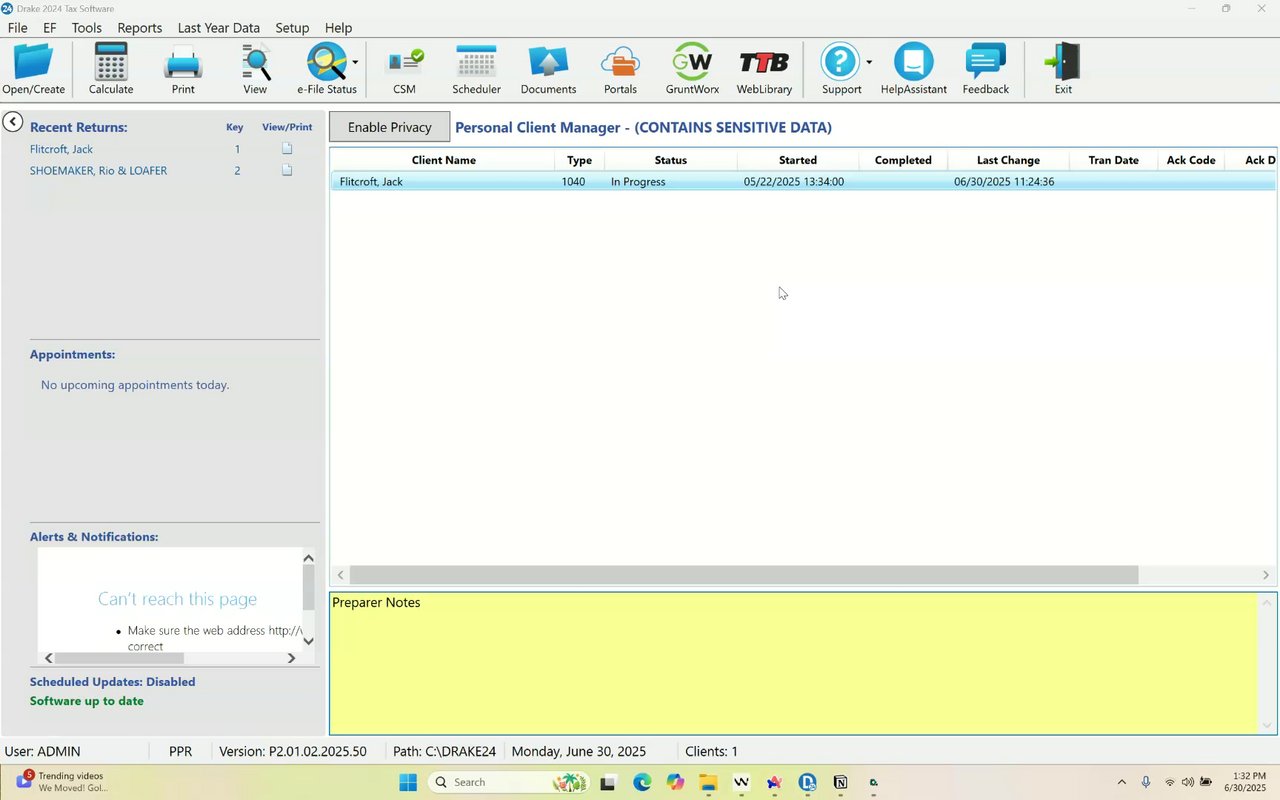1280x800 pixels.
Task: Open the Help menu
Action: point(338,28)
